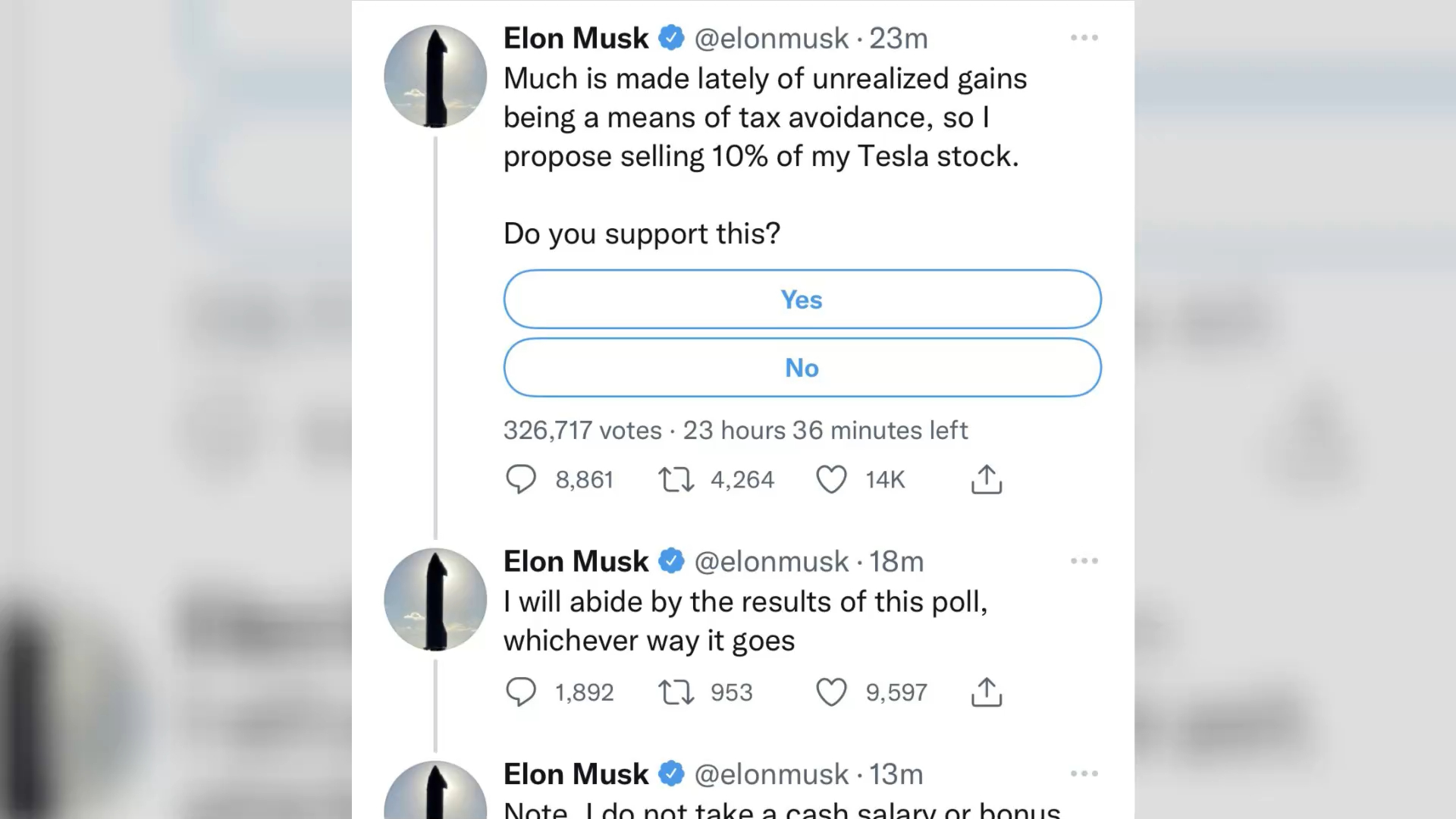The width and height of the screenshot is (1456, 819).
Task: Open more options for the 23m tweet
Action: (x=1084, y=38)
